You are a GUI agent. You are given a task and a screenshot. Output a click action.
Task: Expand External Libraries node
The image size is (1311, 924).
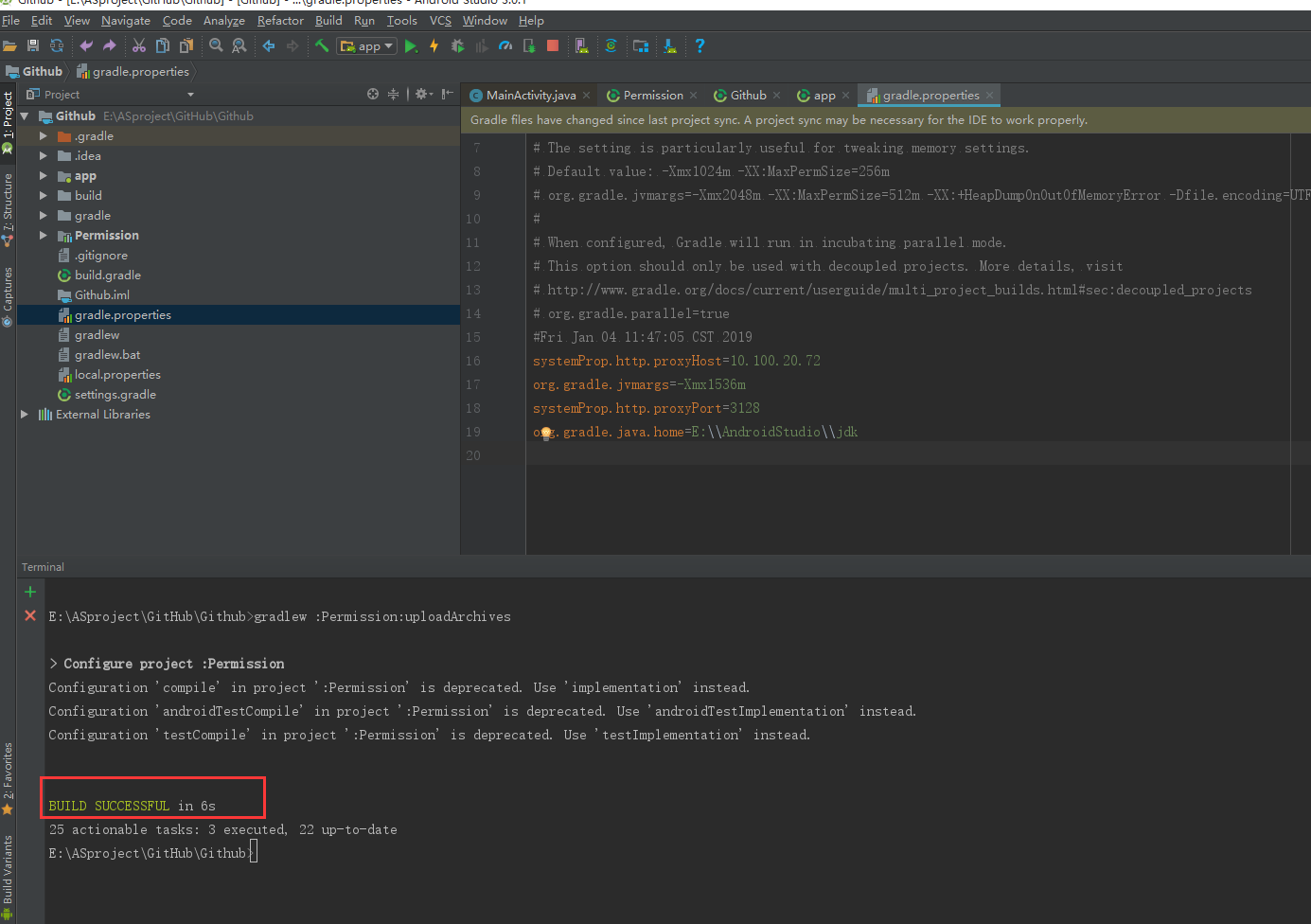26,415
